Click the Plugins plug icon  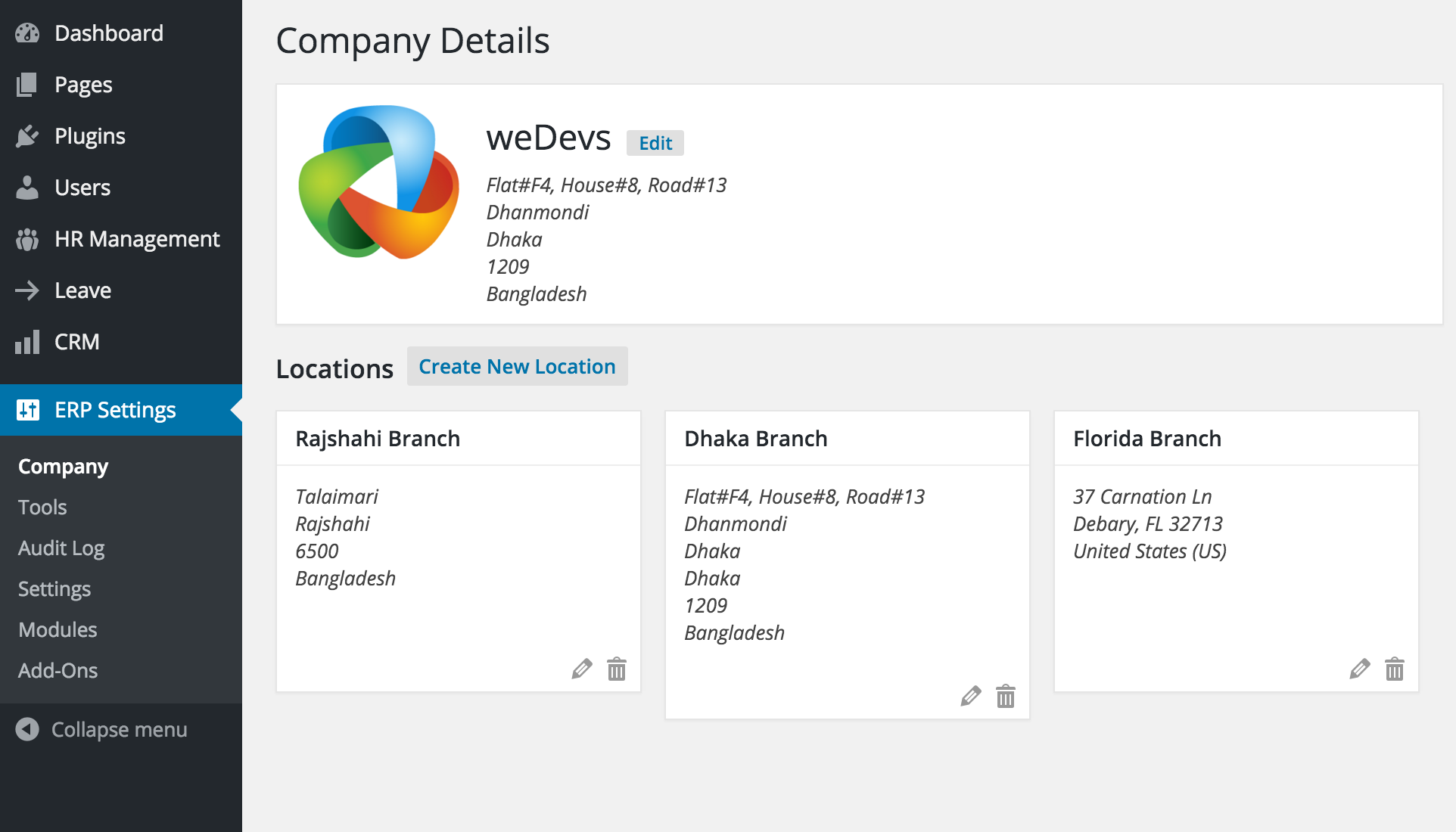[x=27, y=136]
